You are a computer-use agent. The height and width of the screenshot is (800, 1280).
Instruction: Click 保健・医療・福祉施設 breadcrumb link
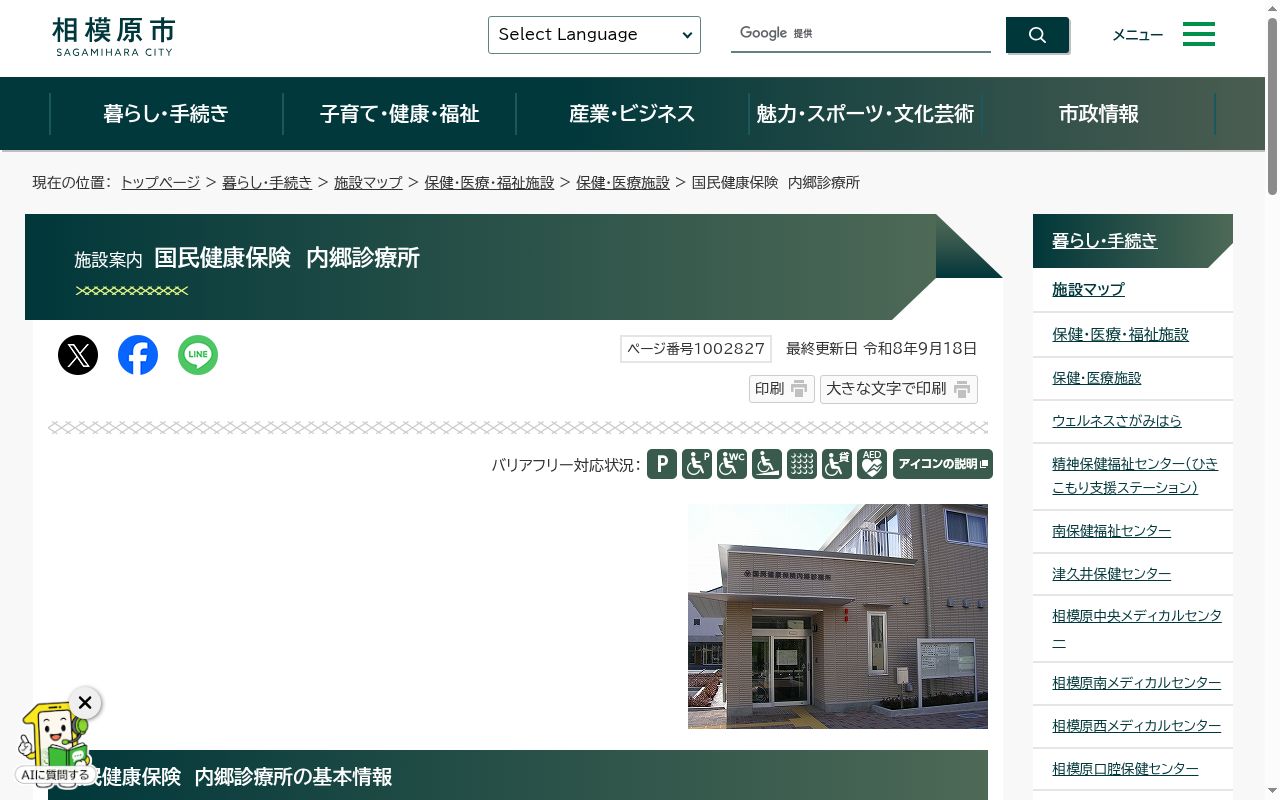[x=489, y=182]
